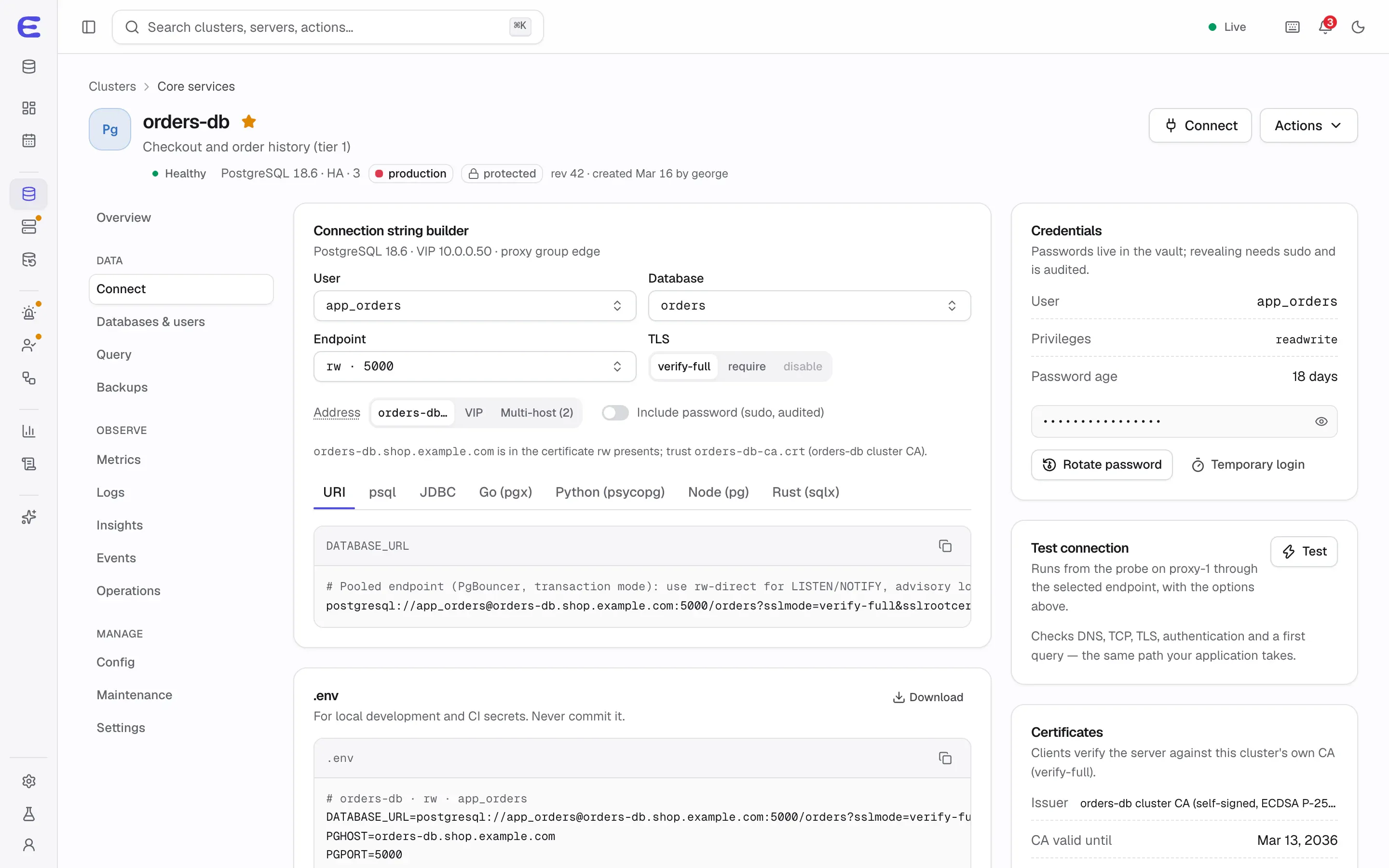
Task: Switch to the JDBC tab
Action: pos(437,492)
